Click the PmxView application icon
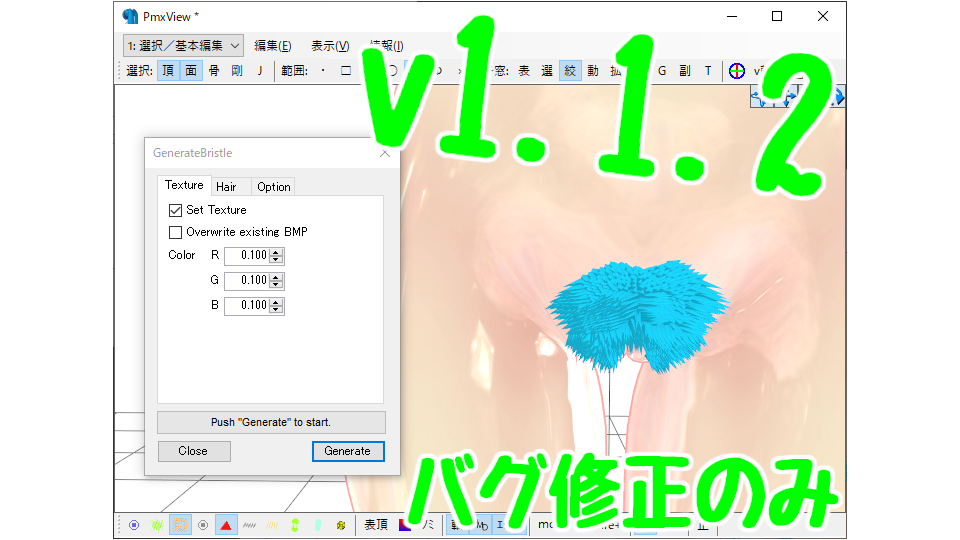This screenshot has width=960, height=540. 130,17
